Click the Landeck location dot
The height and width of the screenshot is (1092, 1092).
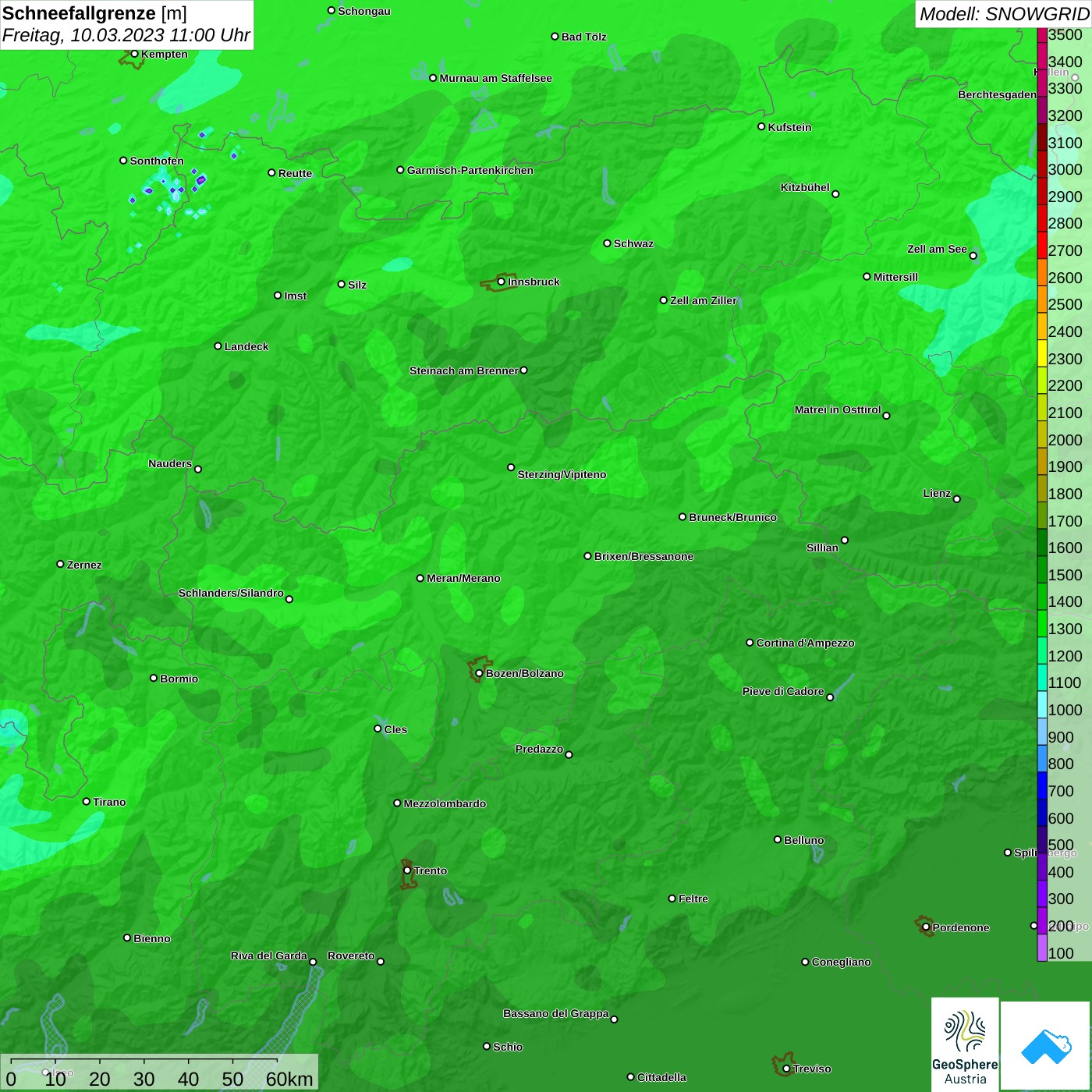pos(218,346)
